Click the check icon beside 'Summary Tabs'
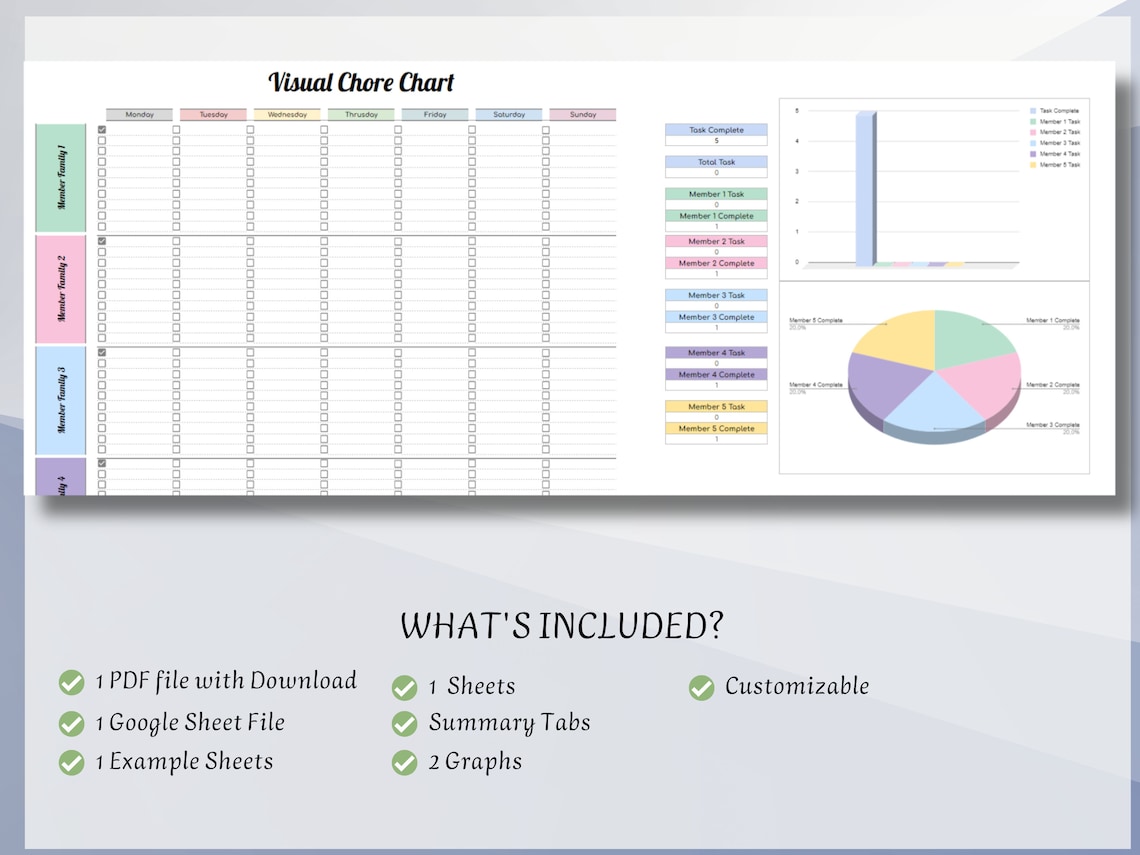This screenshot has height=855, width=1140. 404,723
